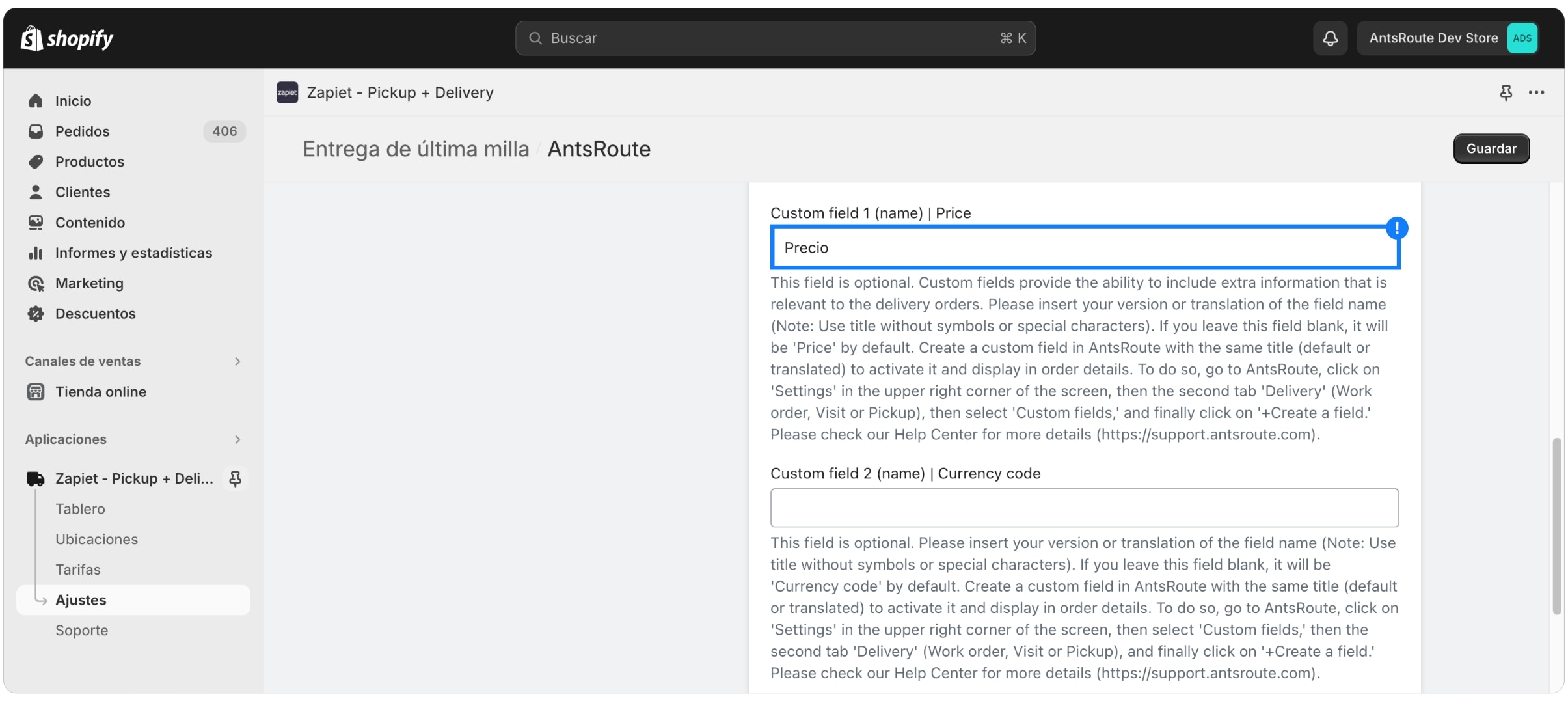Viewport: 1568px width, 701px height.
Task: Click the Custom field 2 Currency code input
Action: pos(1085,508)
